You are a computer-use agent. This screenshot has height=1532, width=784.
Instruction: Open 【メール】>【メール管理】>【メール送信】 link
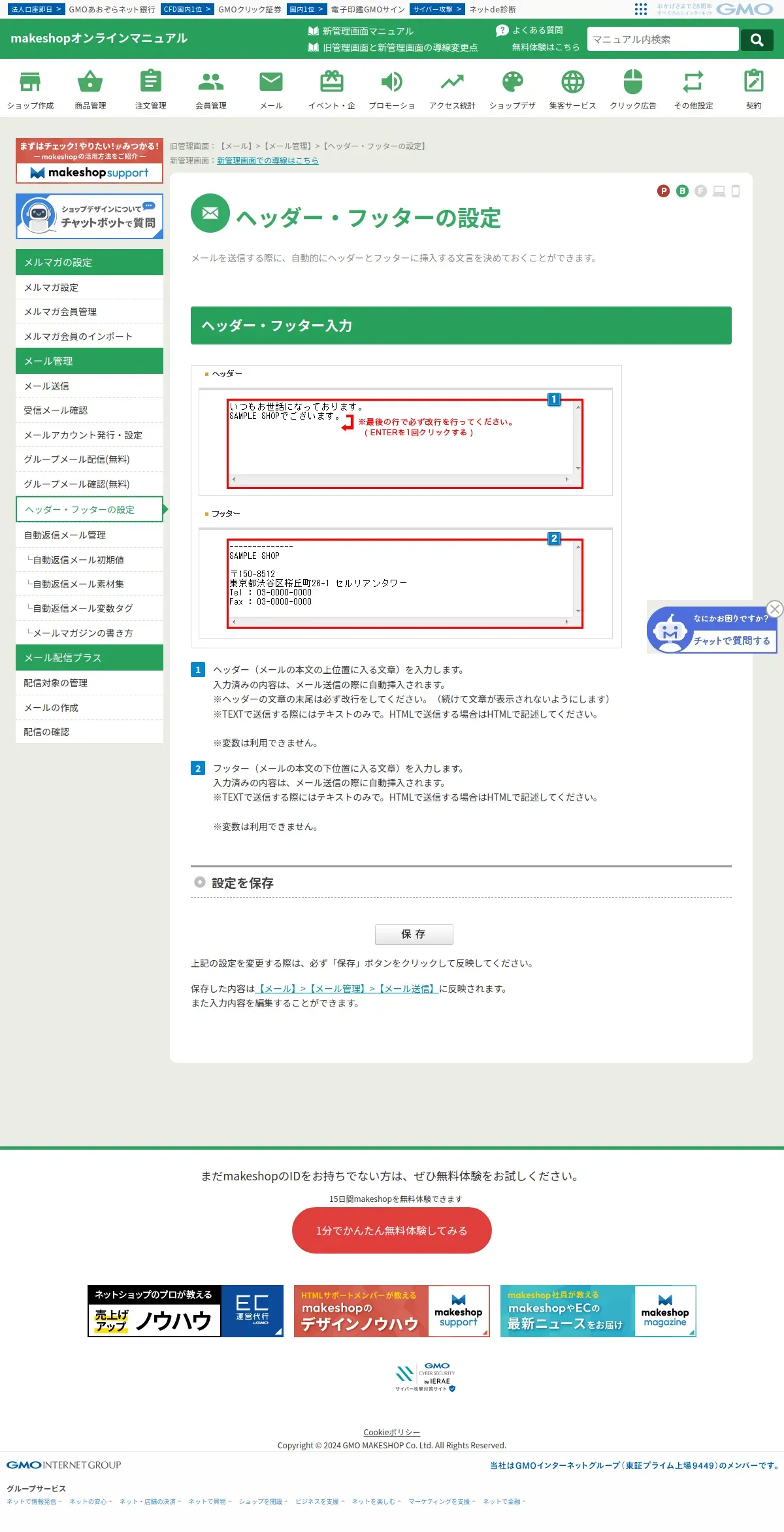tap(346, 989)
